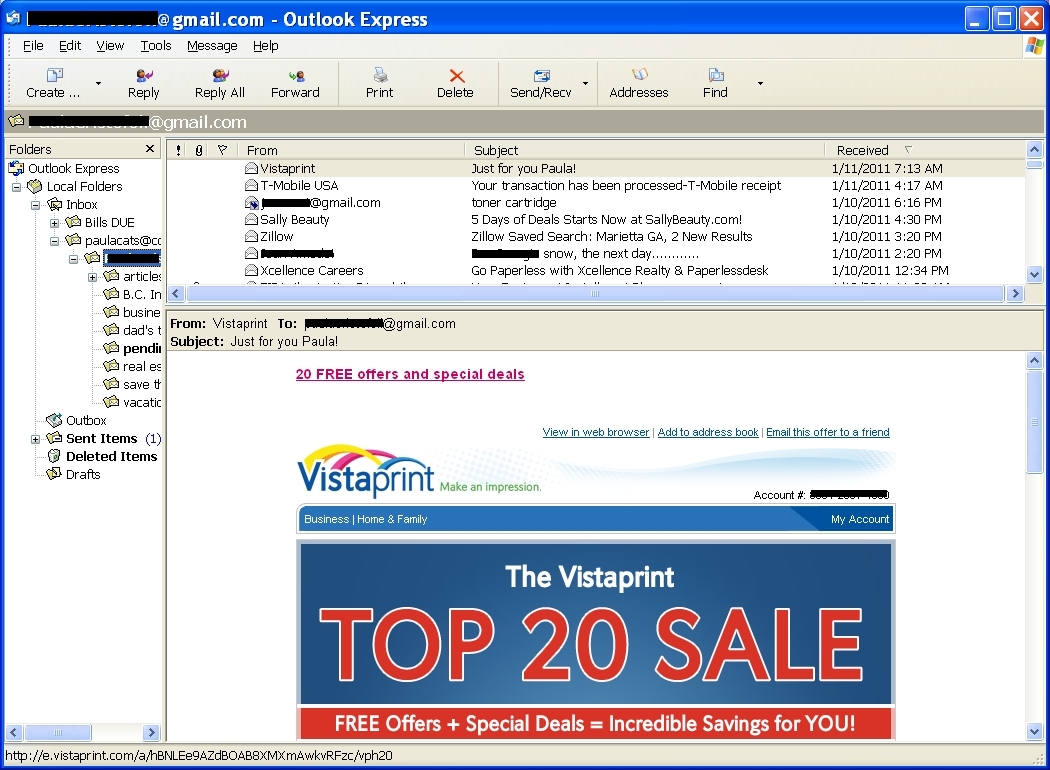
Task: Open the Tools menu
Action: coord(156,46)
